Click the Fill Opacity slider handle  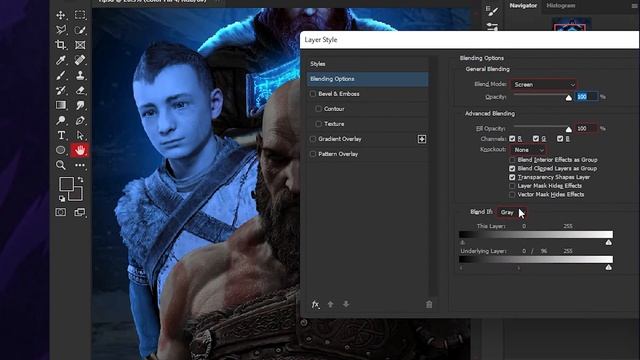point(569,129)
